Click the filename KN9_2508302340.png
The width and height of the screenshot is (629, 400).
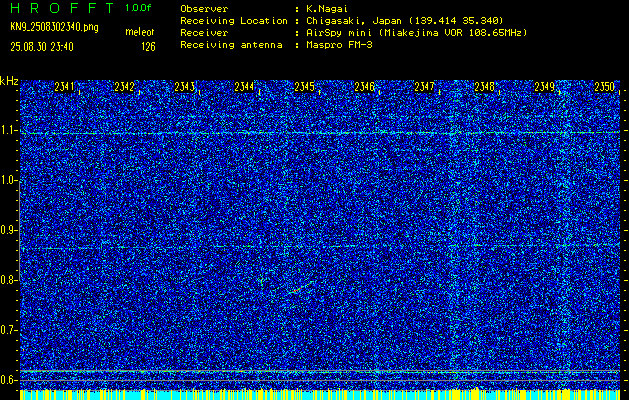point(54,27)
